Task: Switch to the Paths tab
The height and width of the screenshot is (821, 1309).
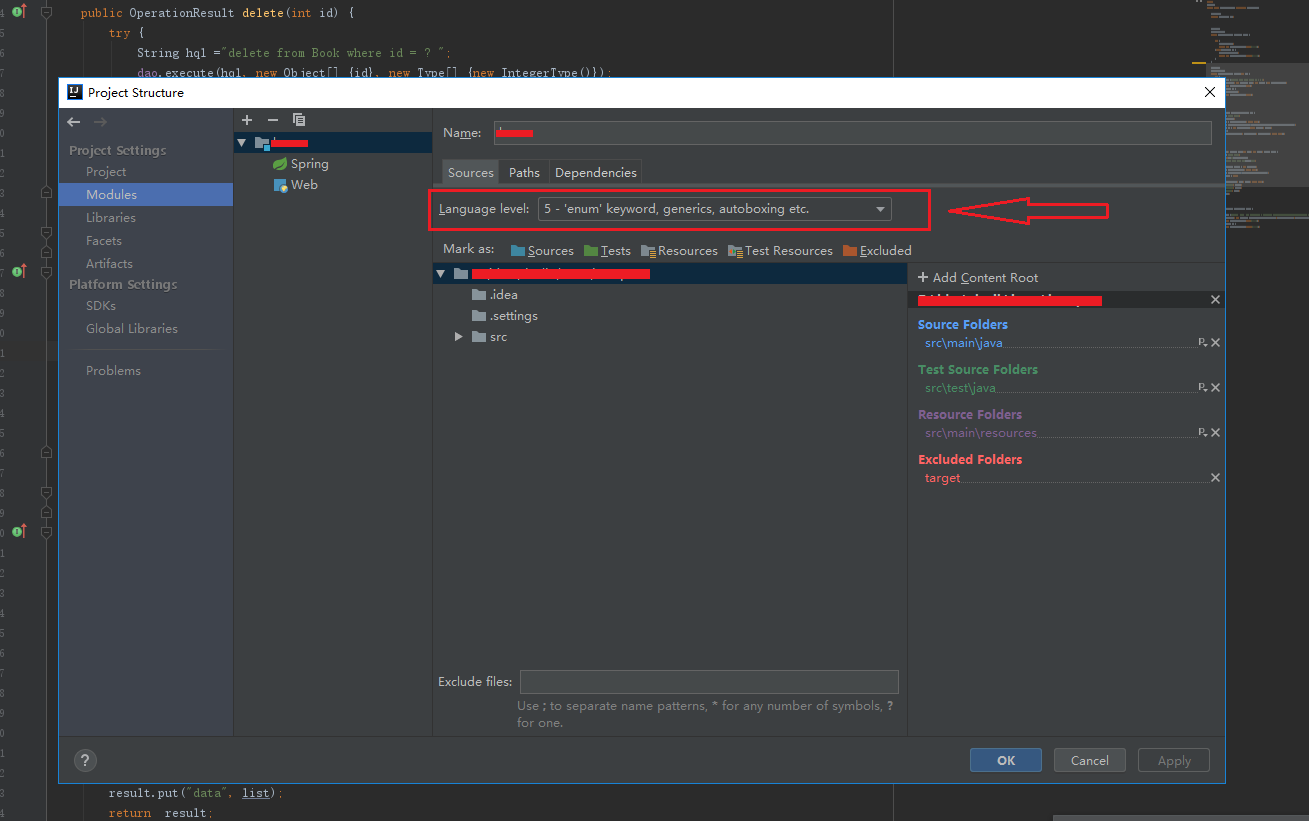Action: 523,171
